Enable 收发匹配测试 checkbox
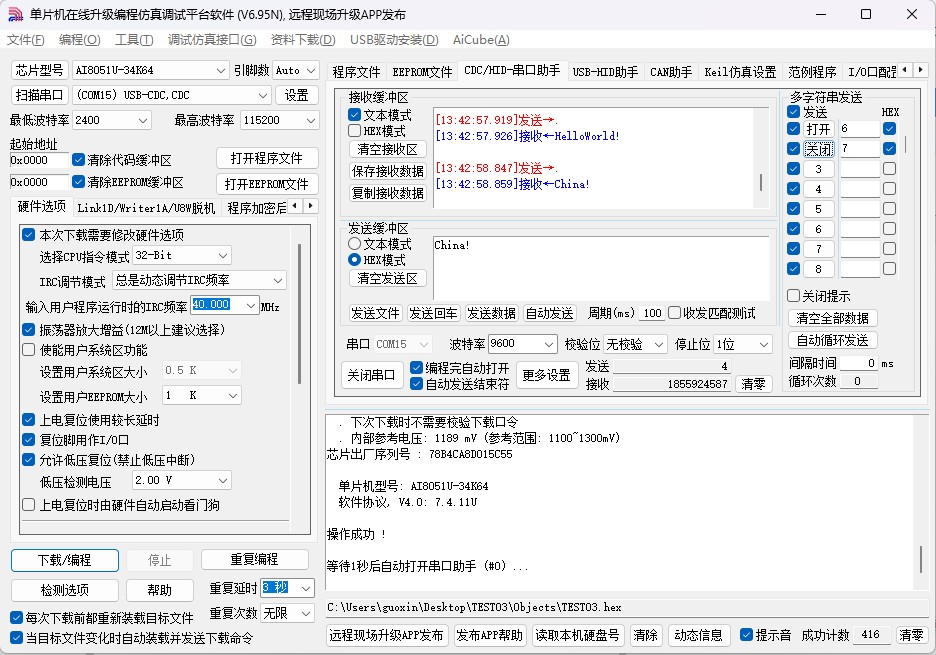Viewport: 936px width, 655px height. click(x=675, y=313)
